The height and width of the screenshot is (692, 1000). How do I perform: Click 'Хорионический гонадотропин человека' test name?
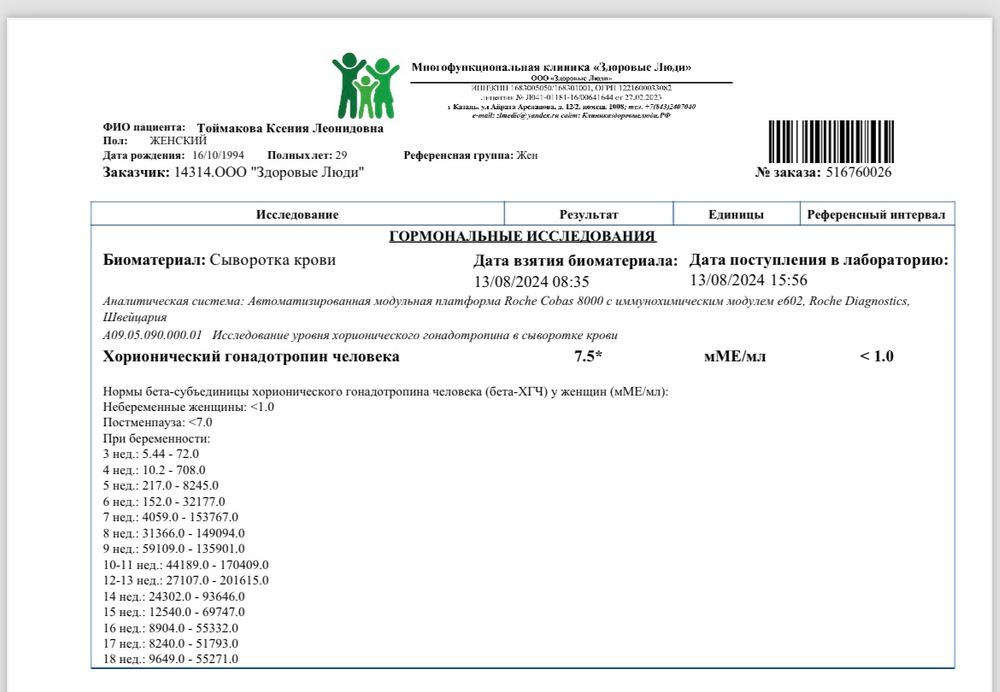251,357
